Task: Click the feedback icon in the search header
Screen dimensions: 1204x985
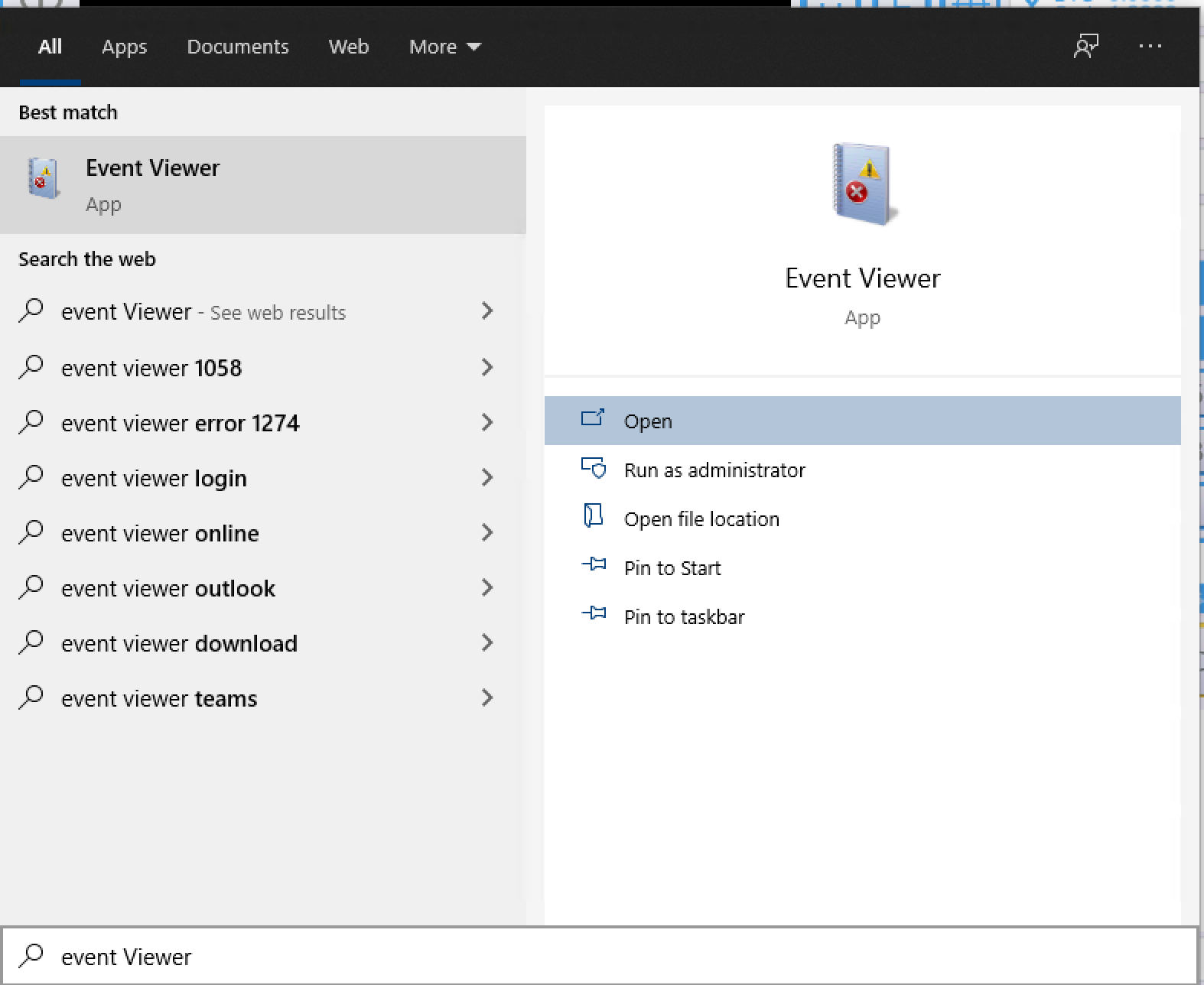Action: 1085,47
